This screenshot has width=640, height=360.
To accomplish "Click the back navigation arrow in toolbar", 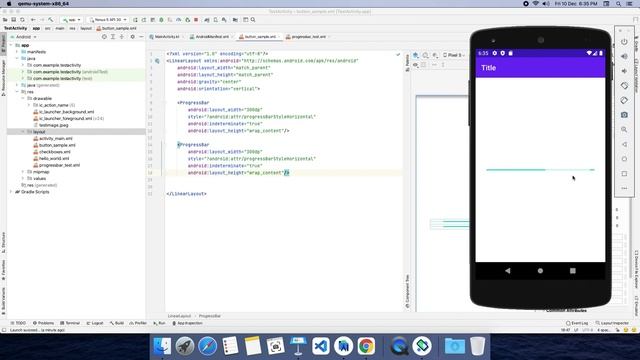I will point(33,20).
